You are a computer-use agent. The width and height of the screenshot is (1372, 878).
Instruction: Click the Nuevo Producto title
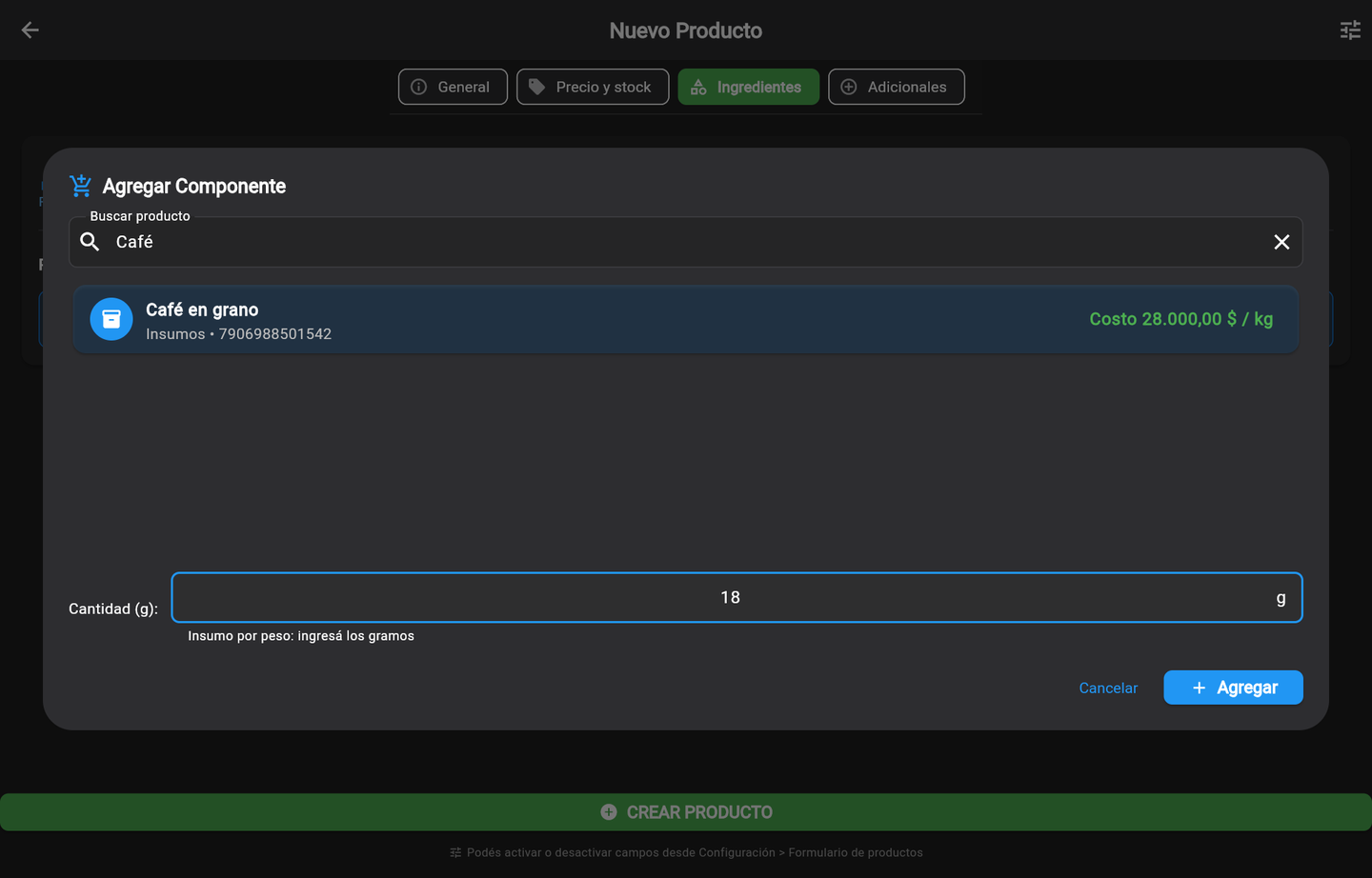(686, 30)
